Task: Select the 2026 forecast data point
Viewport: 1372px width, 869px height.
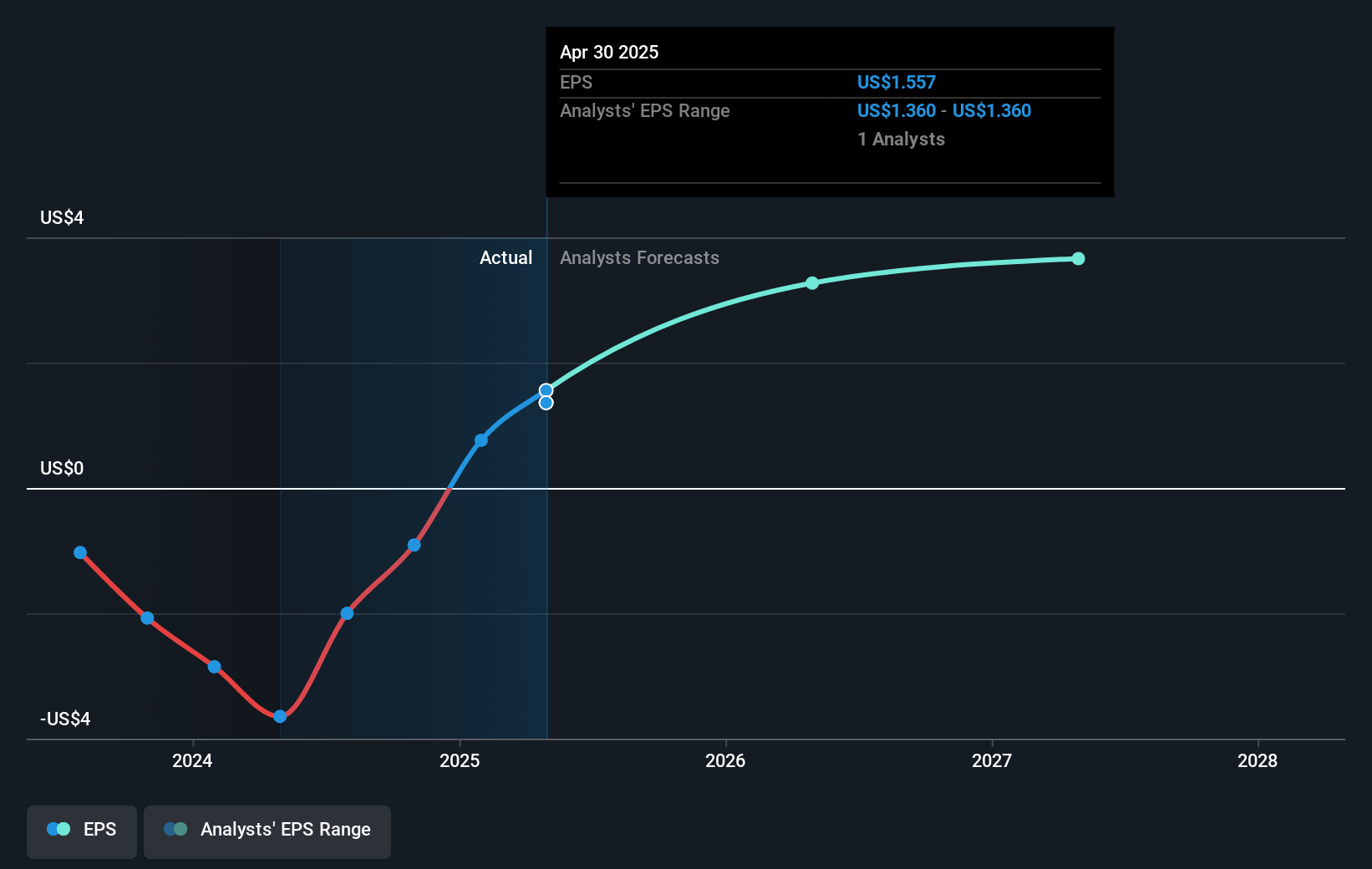Action: click(812, 283)
